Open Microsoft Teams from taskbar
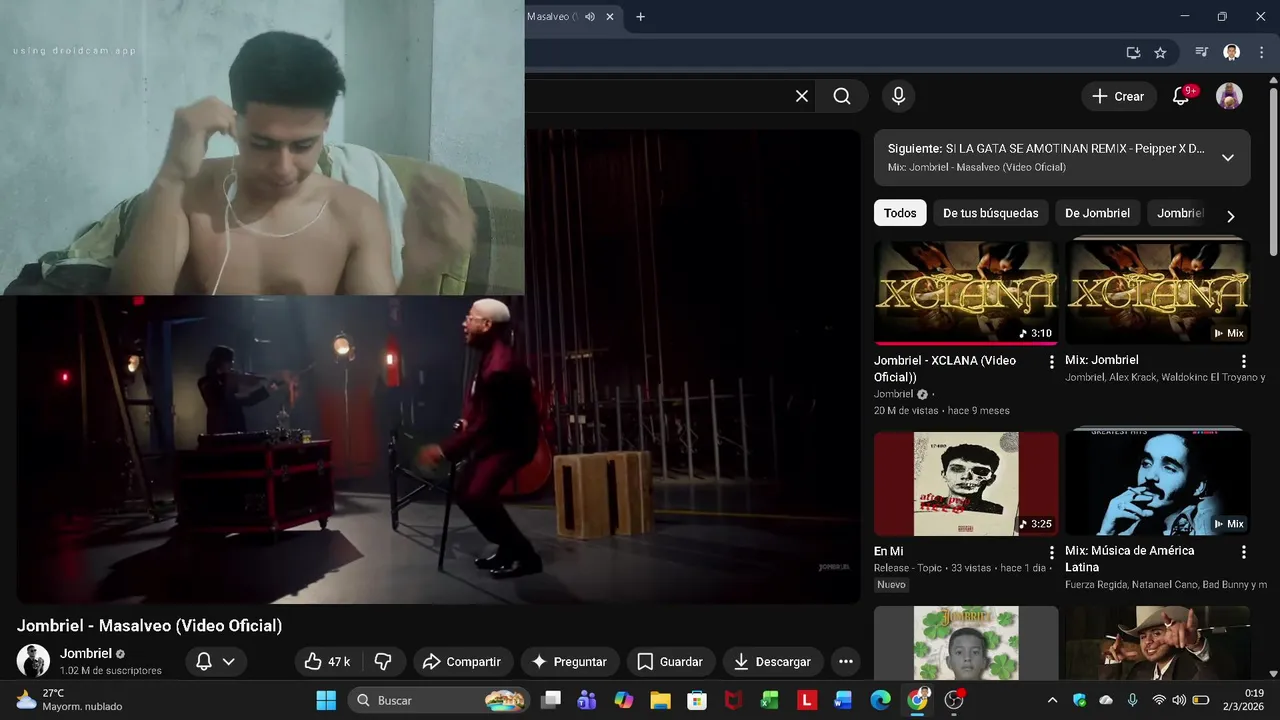The image size is (1280, 720). (x=587, y=700)
